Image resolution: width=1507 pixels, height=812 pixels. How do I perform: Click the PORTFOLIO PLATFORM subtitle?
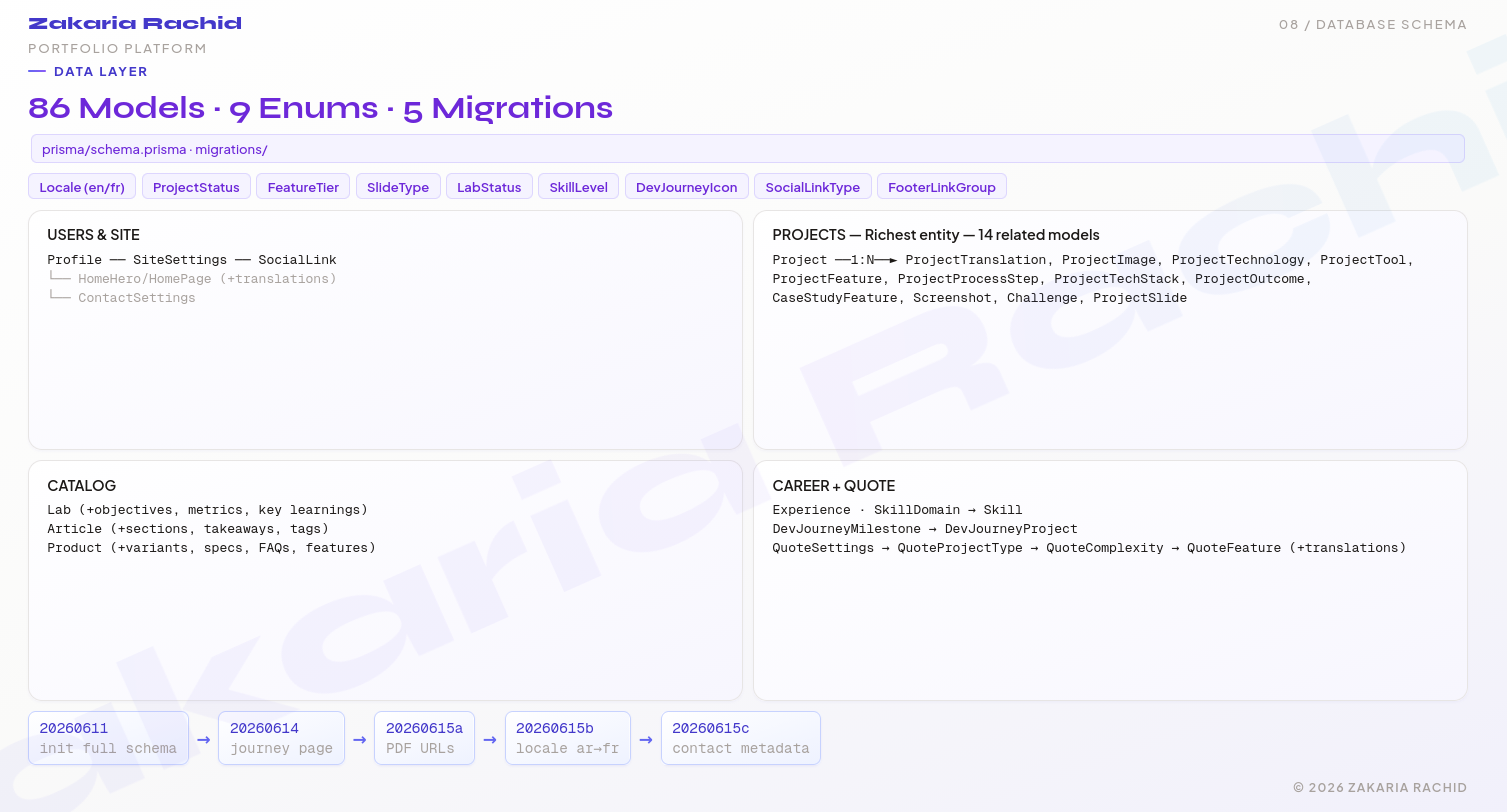[x=117, y=48]
